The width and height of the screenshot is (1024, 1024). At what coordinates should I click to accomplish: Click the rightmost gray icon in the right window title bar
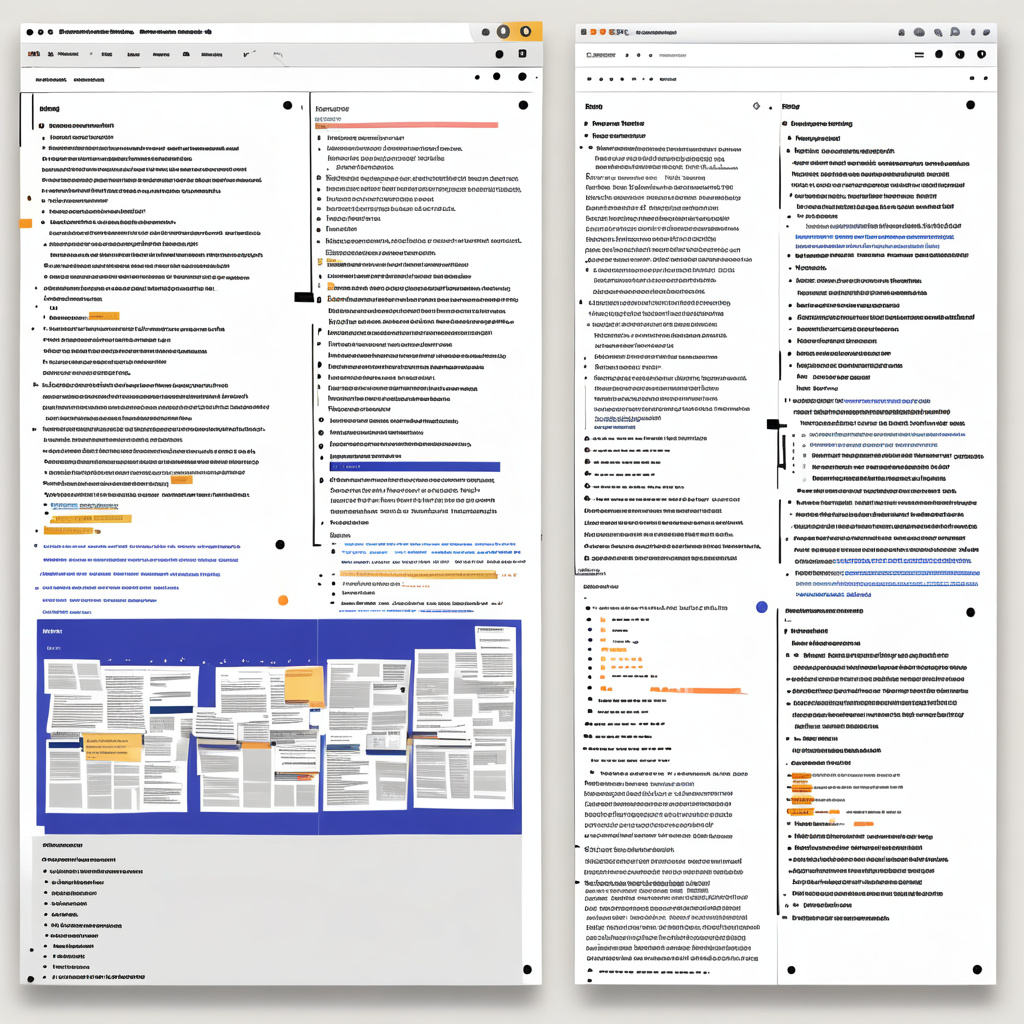[x=984, y=32]
